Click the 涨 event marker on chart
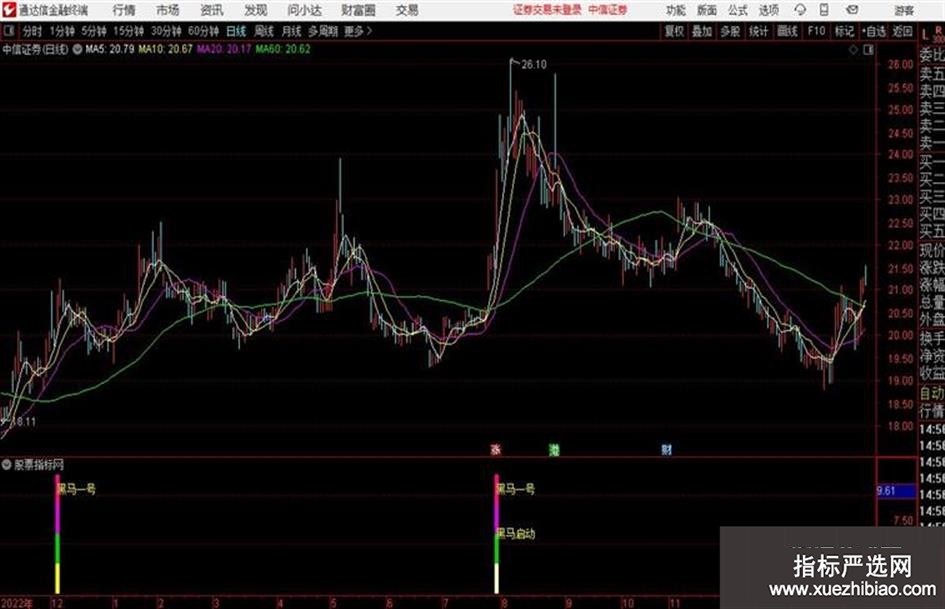 (x=496, y=449)
